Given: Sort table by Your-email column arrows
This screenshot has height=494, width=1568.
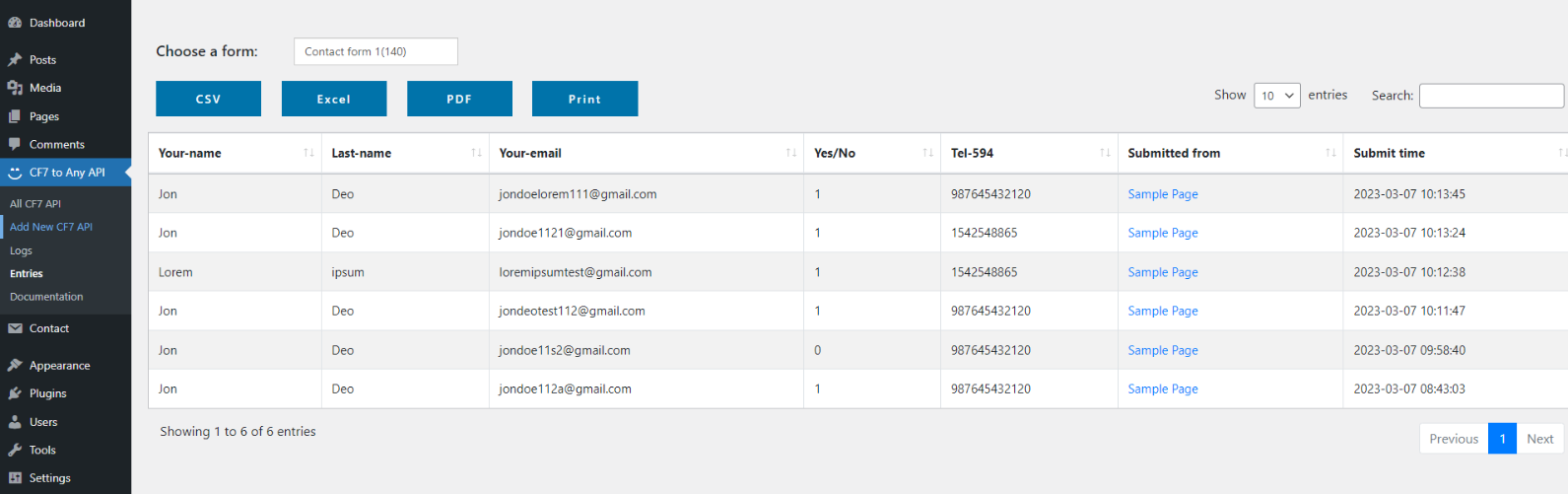Looking at the screenshot, I should point(790,153).
